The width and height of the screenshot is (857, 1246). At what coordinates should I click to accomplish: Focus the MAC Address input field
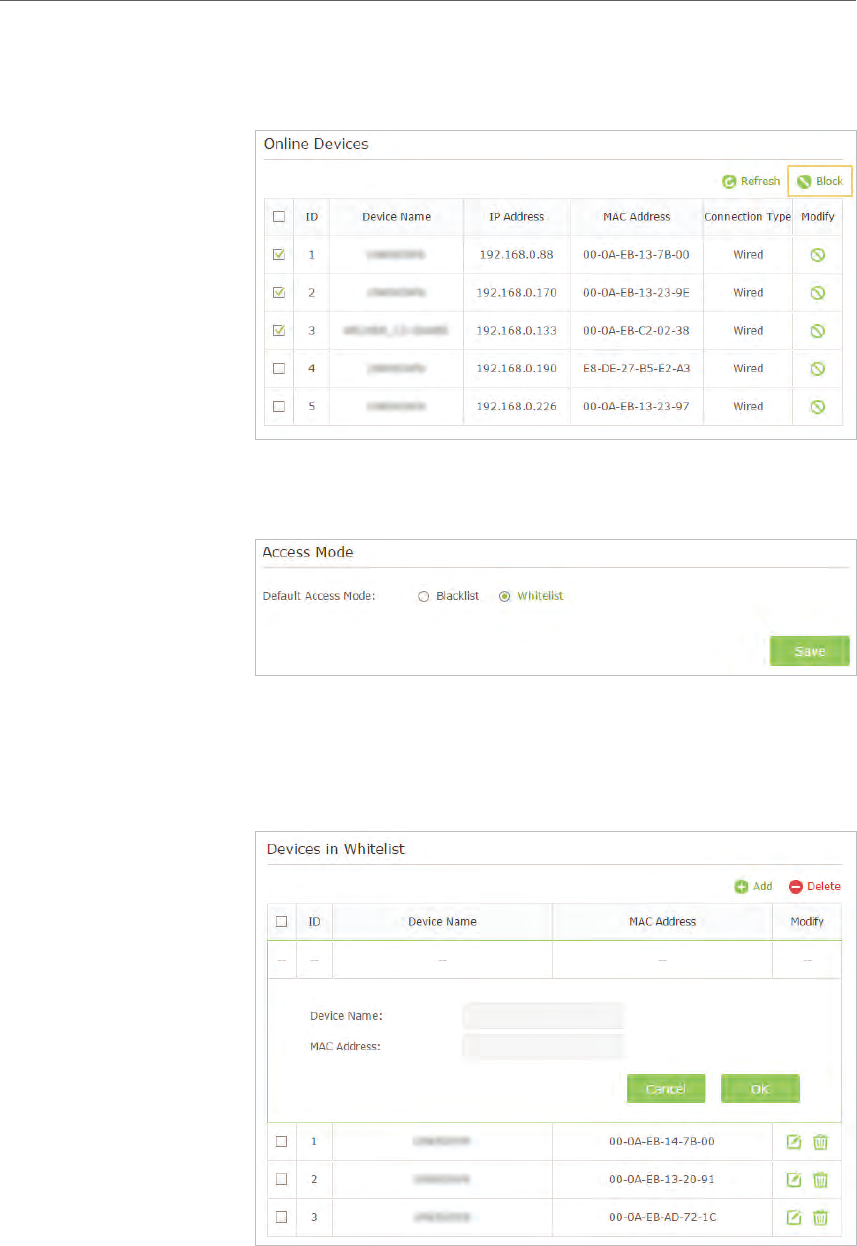click(x=543, y=1047)
